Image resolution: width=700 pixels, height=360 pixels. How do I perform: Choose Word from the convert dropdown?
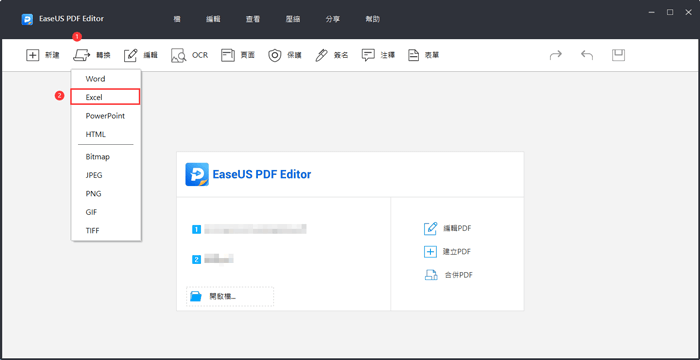[106, 79]
